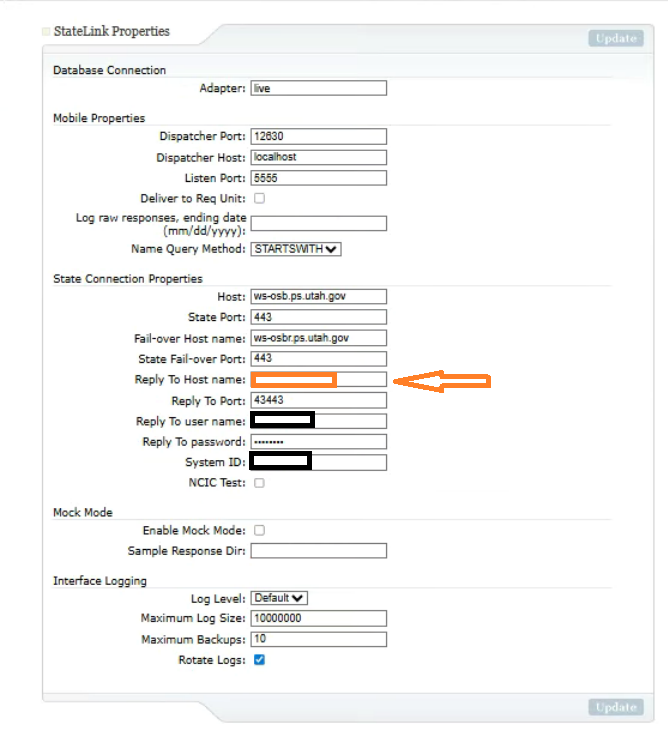Click the top Update button
Image resolution: width=668 pixels, height=730 pixels.
[x=616, y=38]
